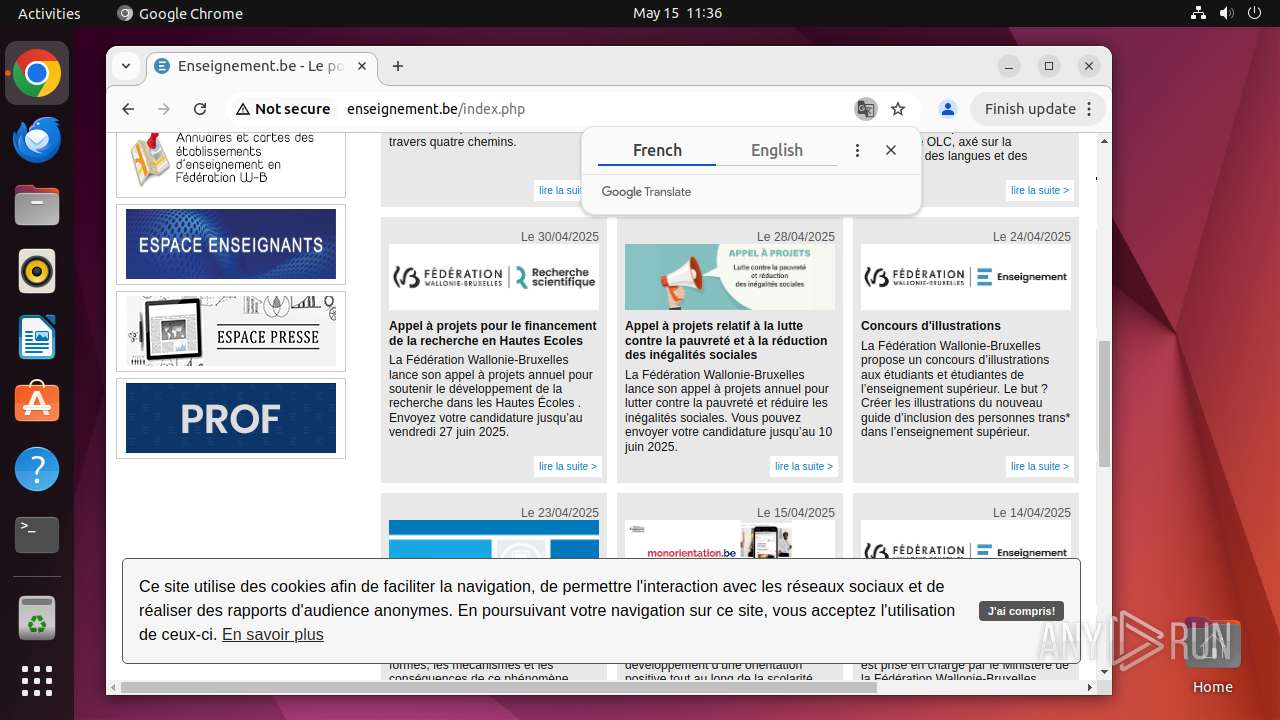Accept cookies with J'ai compris button
The height and width of the screenshot is (720, 1280).
point(1021,611)
